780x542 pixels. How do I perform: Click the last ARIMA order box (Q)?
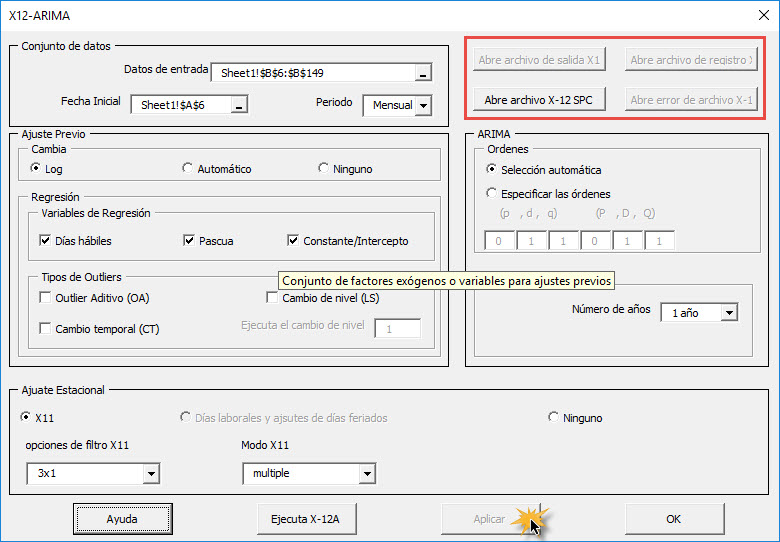click(660, 241)
